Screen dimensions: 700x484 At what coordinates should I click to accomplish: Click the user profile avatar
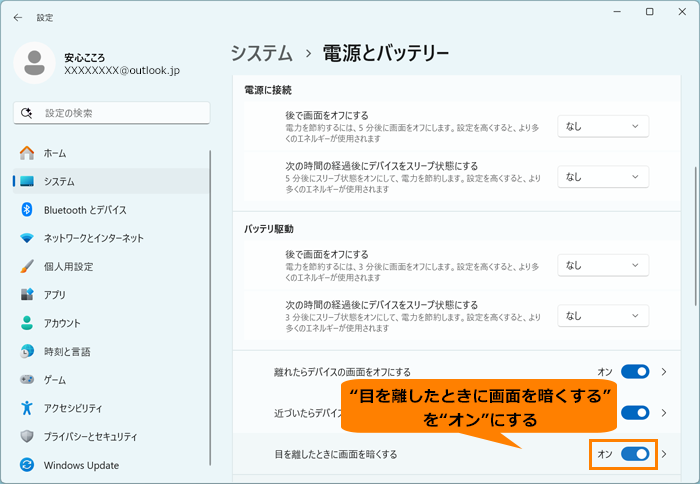click(x=34, y=63)
